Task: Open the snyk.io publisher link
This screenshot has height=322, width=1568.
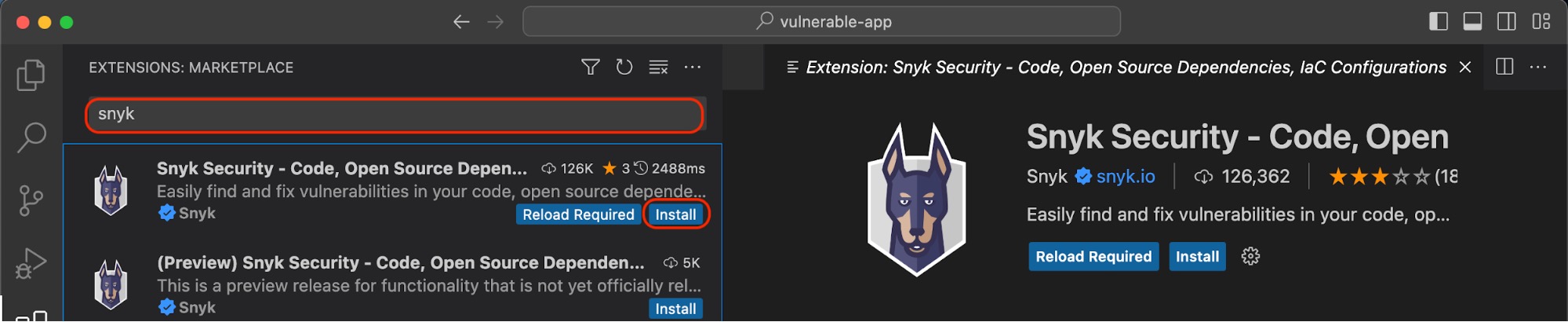Action: pyautogui.click(x=1126, y=177)
